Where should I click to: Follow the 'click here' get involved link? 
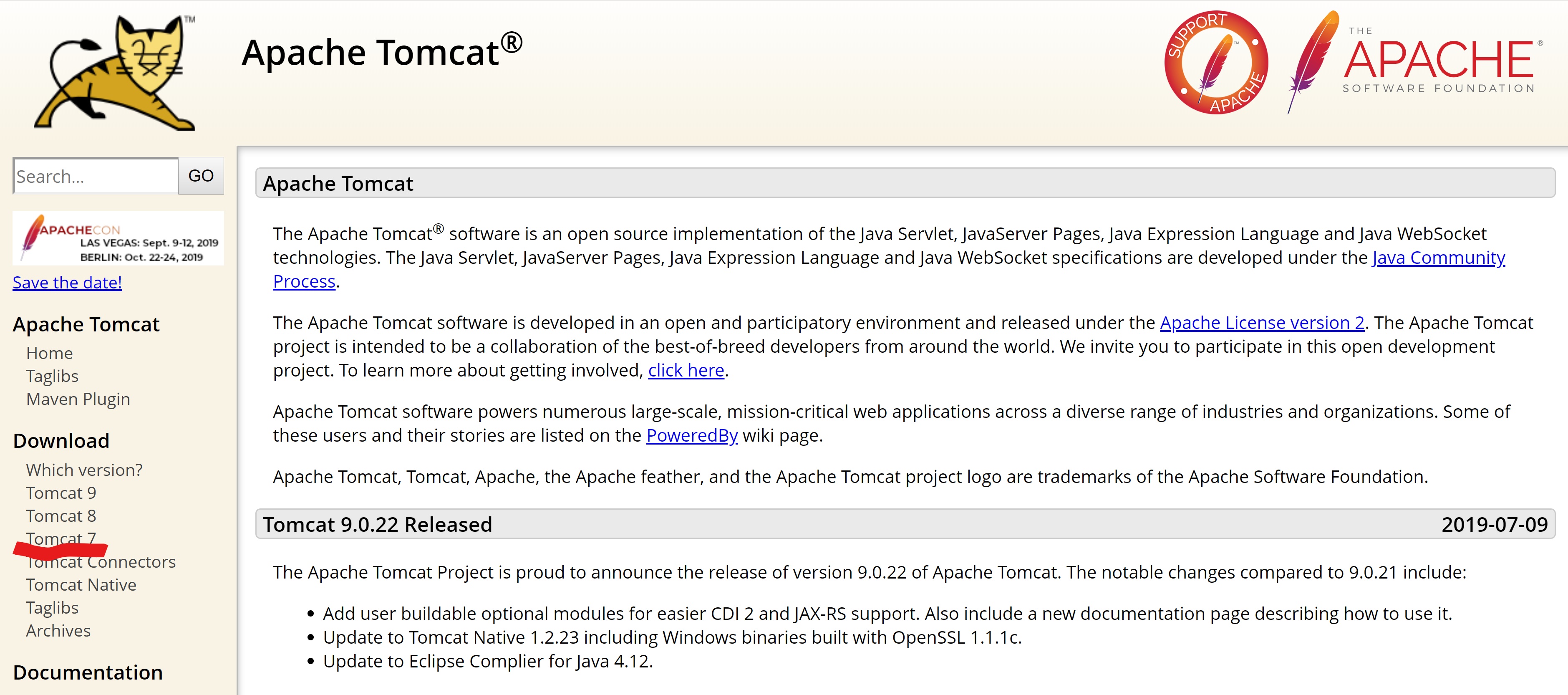pyautogui.click(x=686, y=370)
